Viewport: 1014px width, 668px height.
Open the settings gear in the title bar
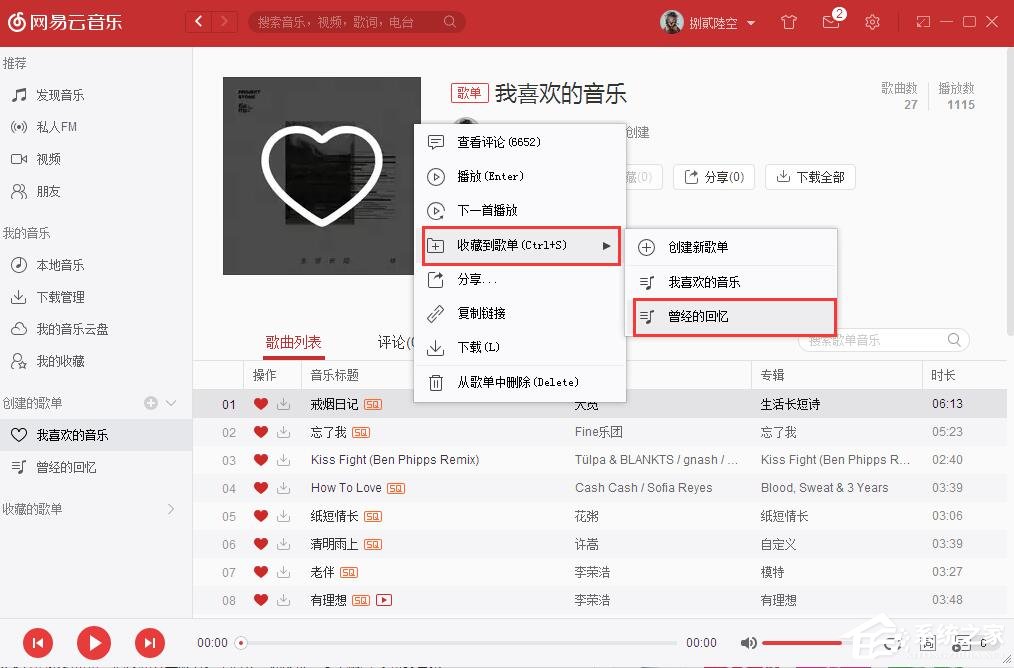[871, 21]
